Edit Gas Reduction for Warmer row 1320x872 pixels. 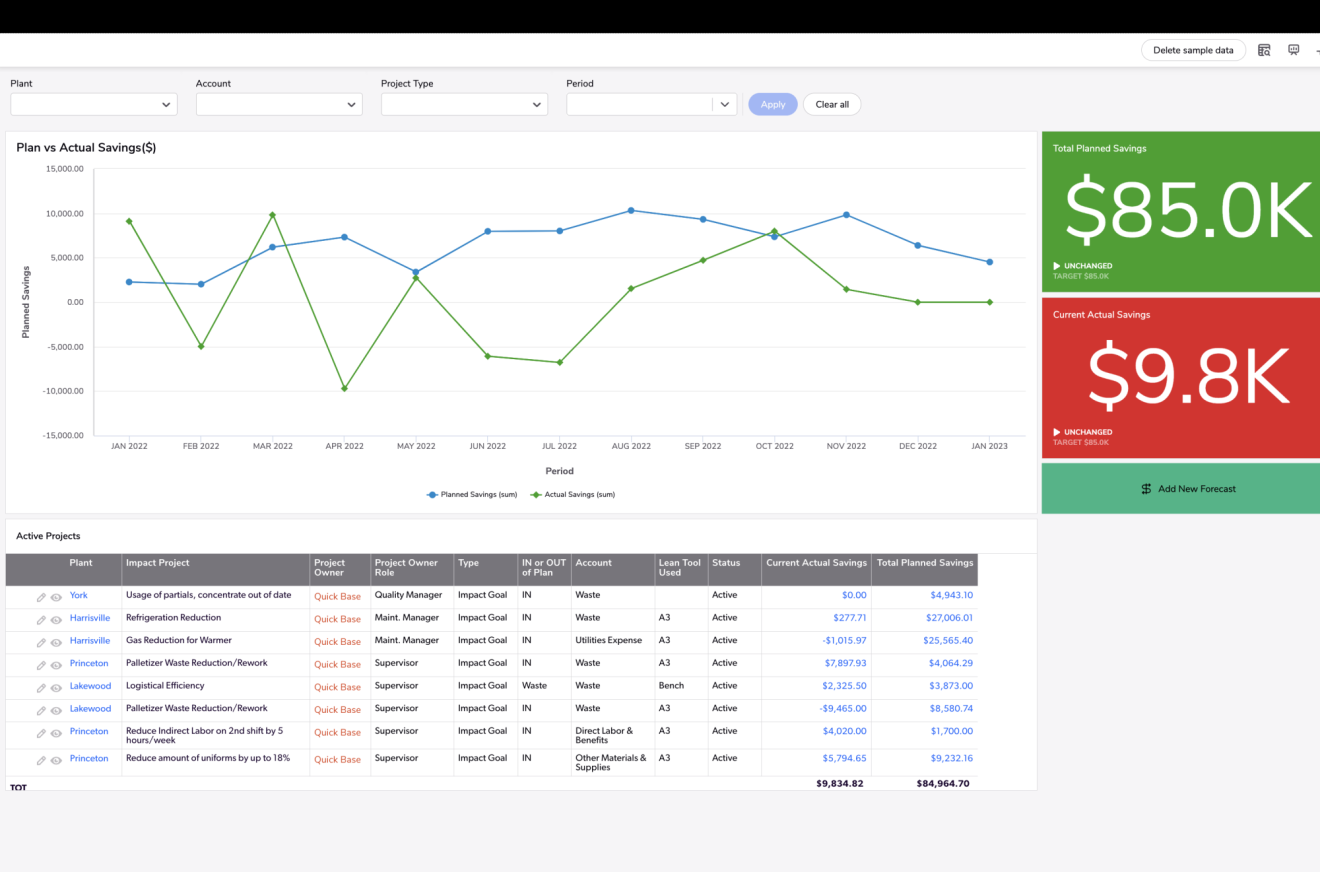point(41,643)
